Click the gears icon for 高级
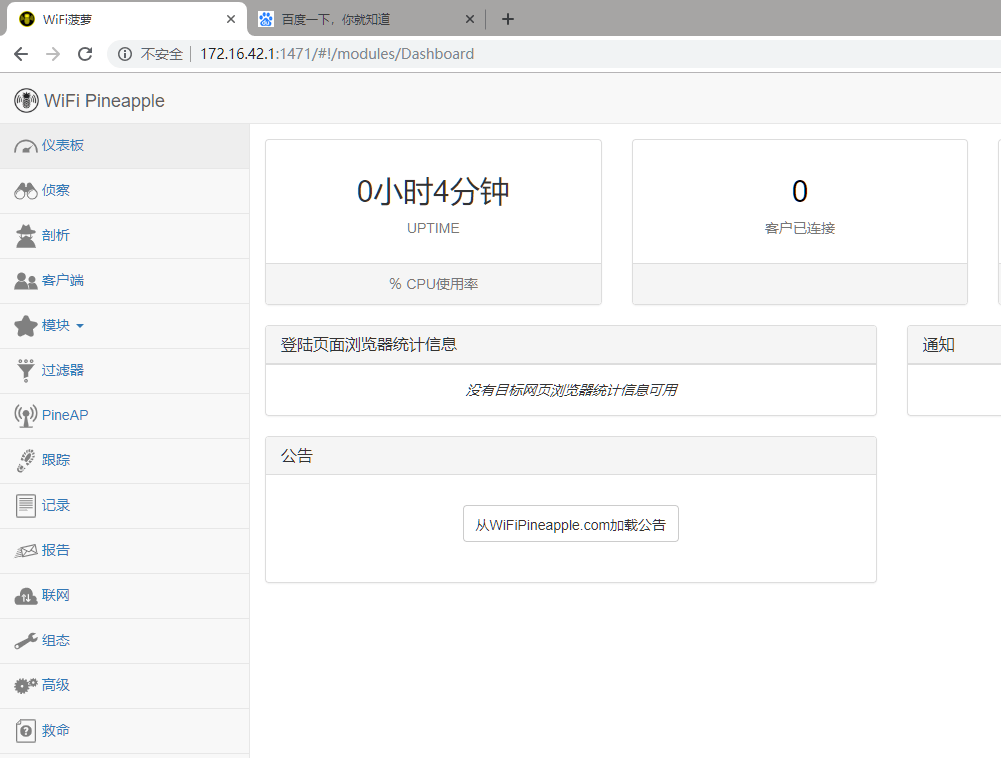 [x=26, y=686]
